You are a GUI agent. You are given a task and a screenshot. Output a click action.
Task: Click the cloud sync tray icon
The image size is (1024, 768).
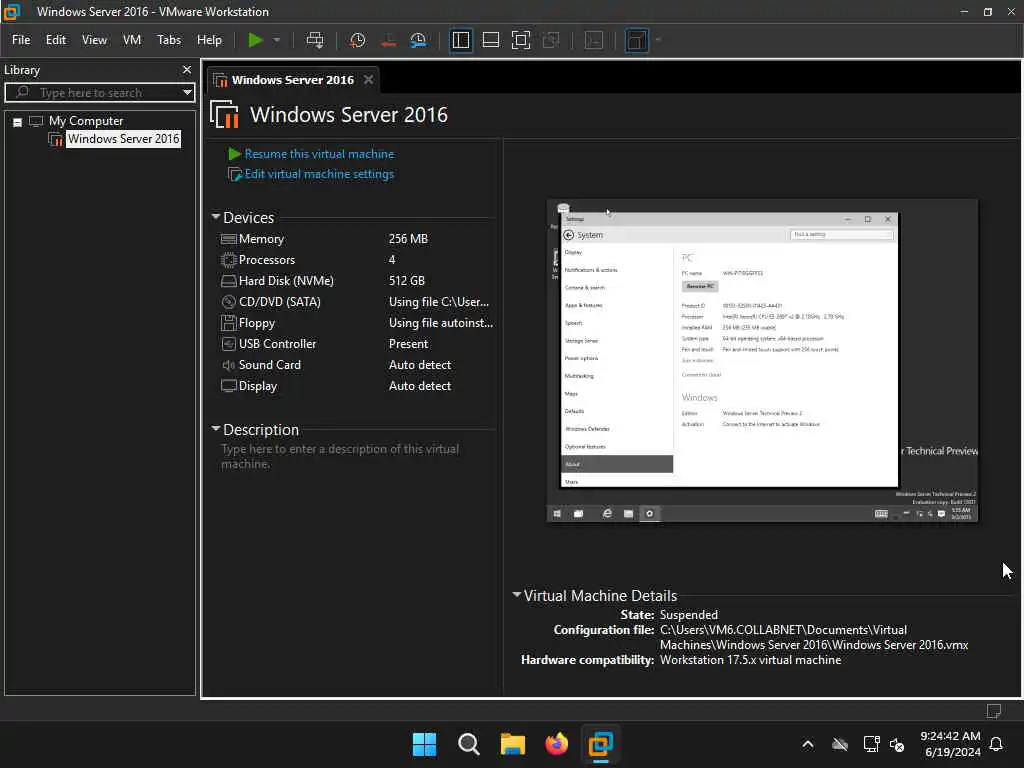[840, 744]
